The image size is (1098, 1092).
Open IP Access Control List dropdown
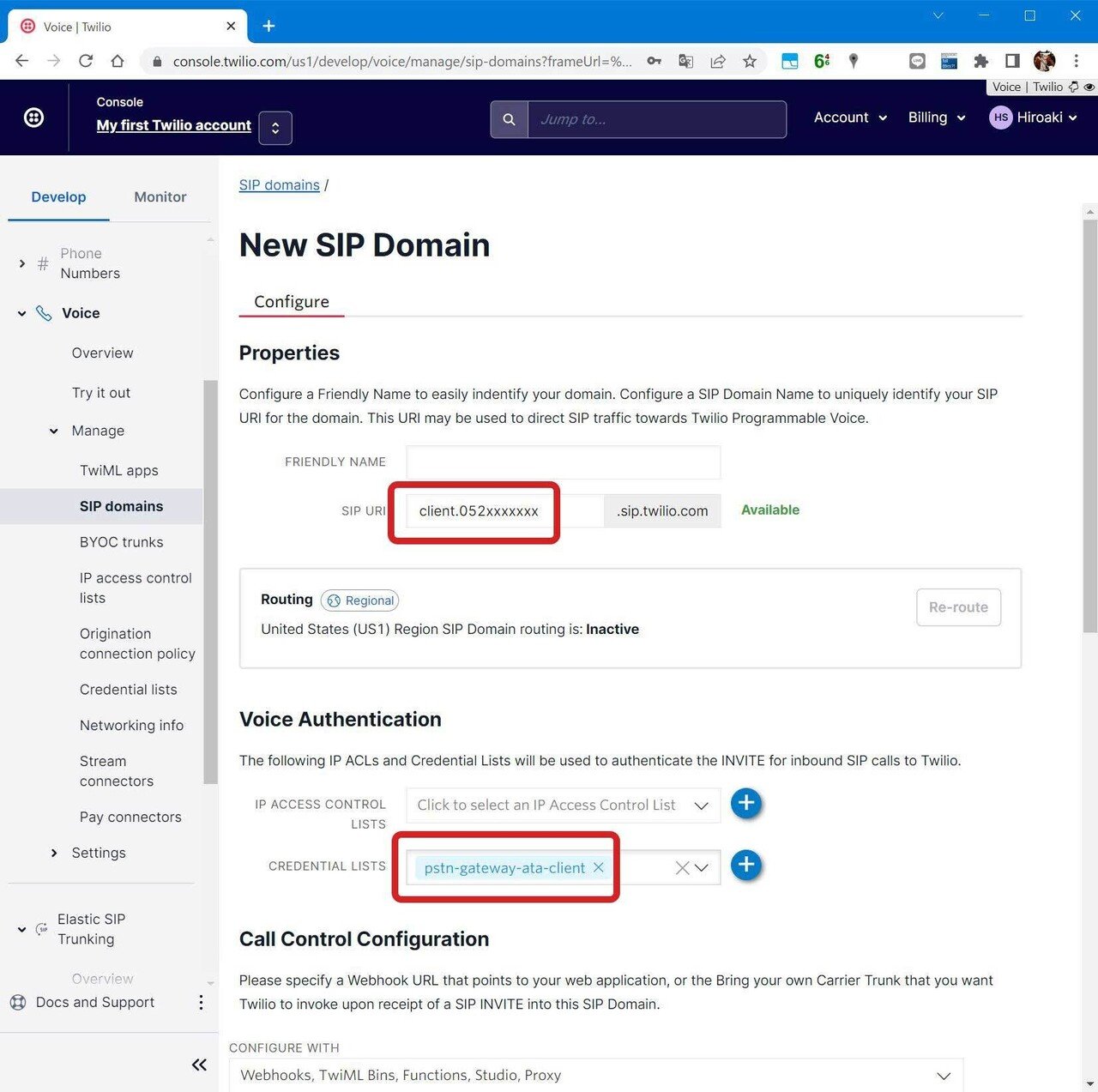point(563,805)
